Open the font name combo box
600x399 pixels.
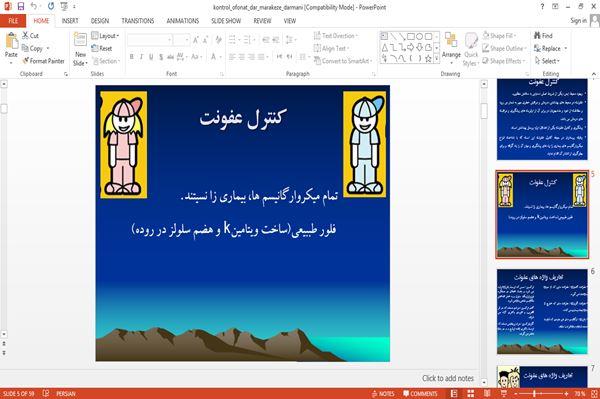click(x=149, y=40)
